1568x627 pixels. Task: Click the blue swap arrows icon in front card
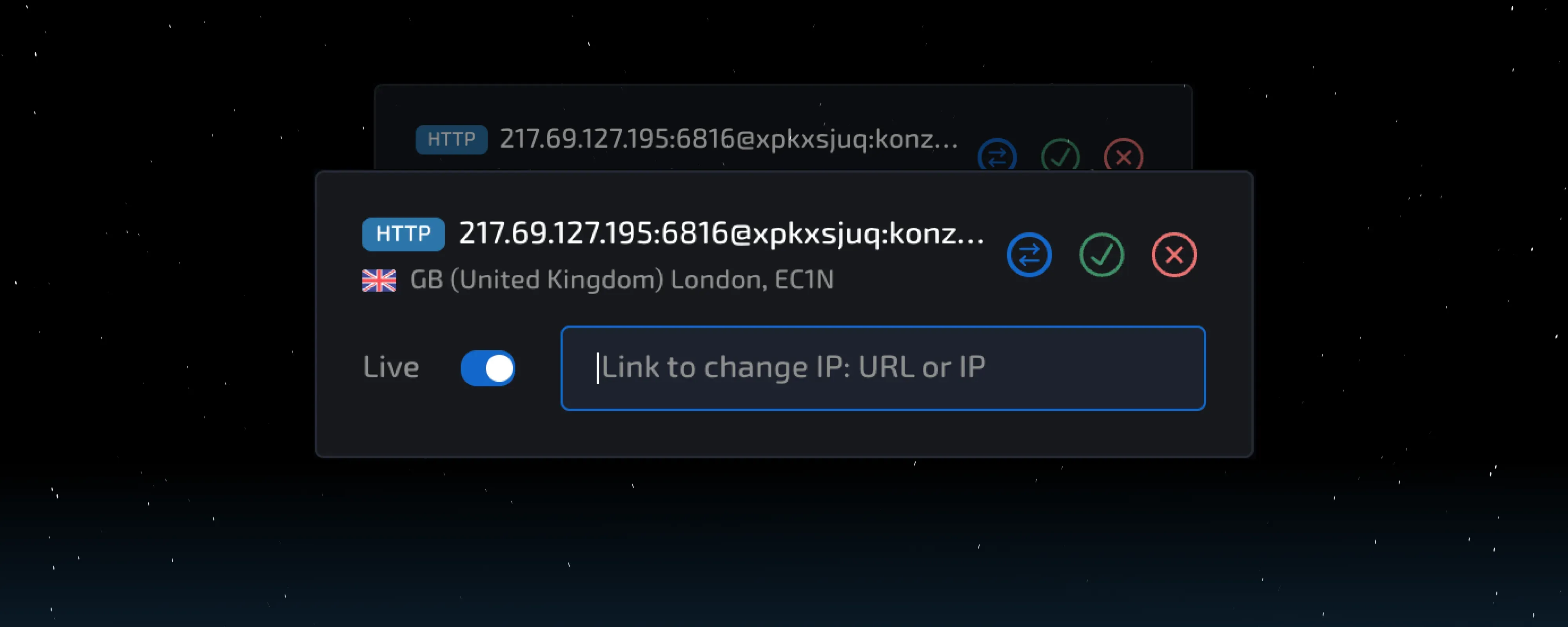pyautogui.click(x=1029, y=254)
